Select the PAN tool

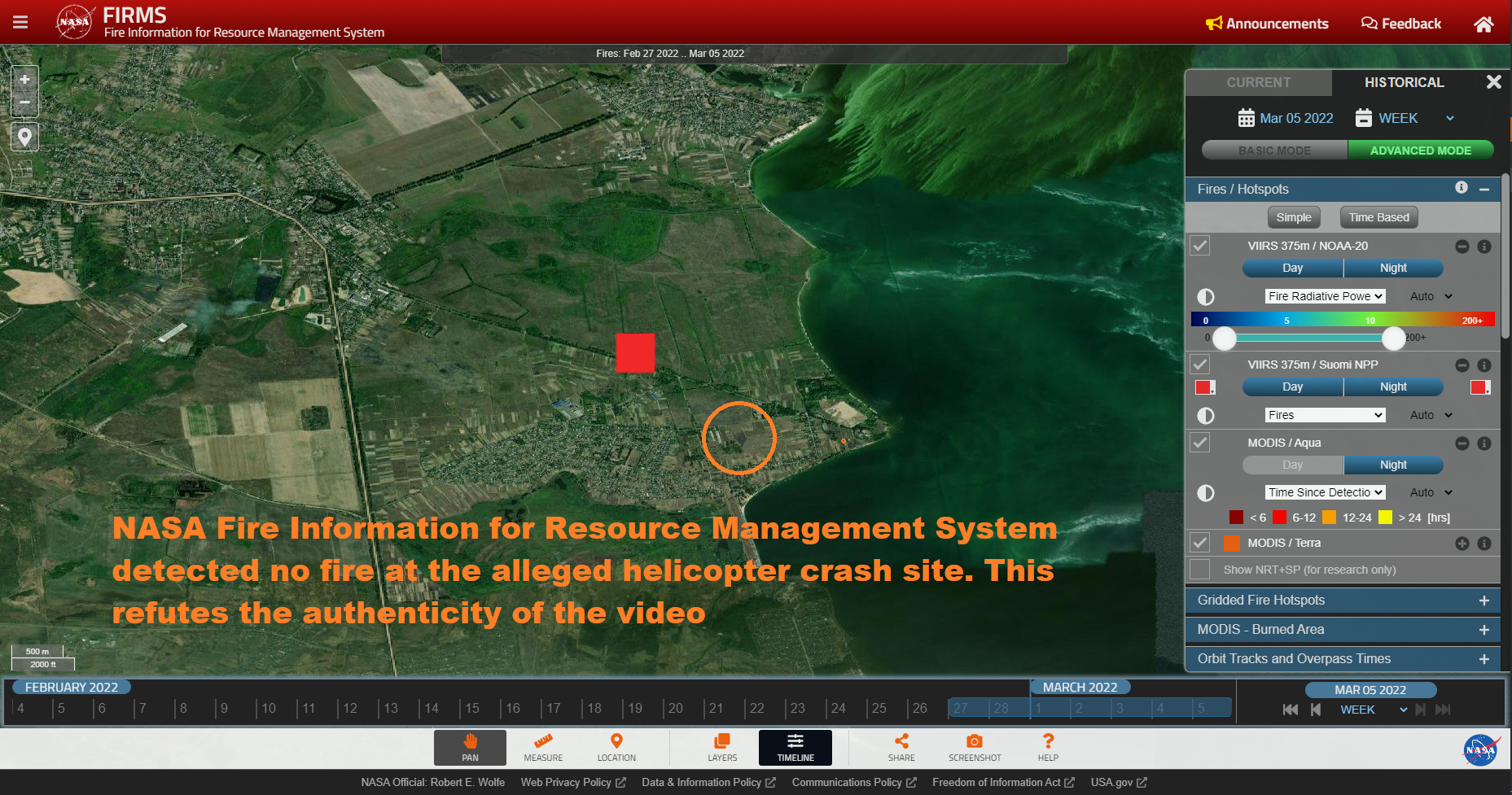470,747
